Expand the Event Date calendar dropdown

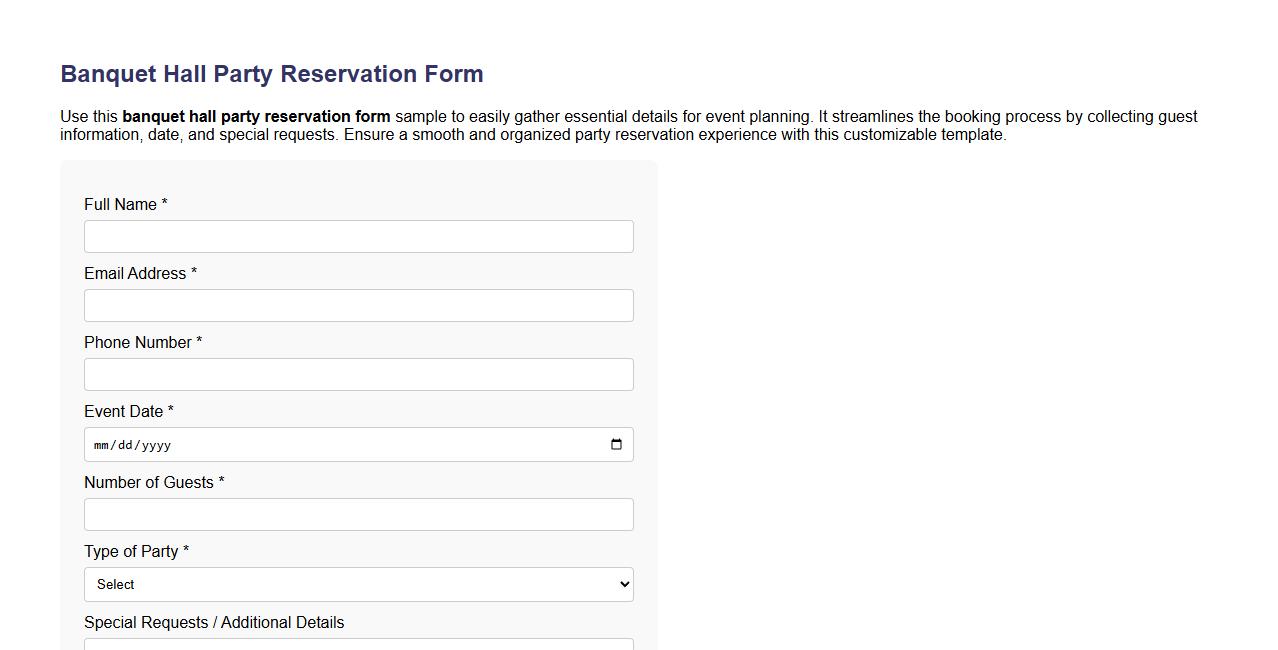point(616,444)
